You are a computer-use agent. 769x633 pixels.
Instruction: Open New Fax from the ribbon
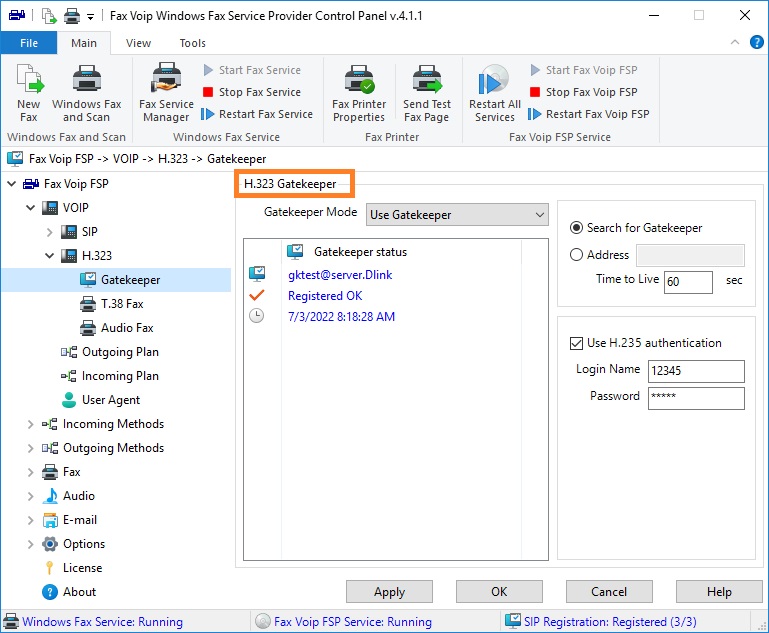click(x=28, y=93)
